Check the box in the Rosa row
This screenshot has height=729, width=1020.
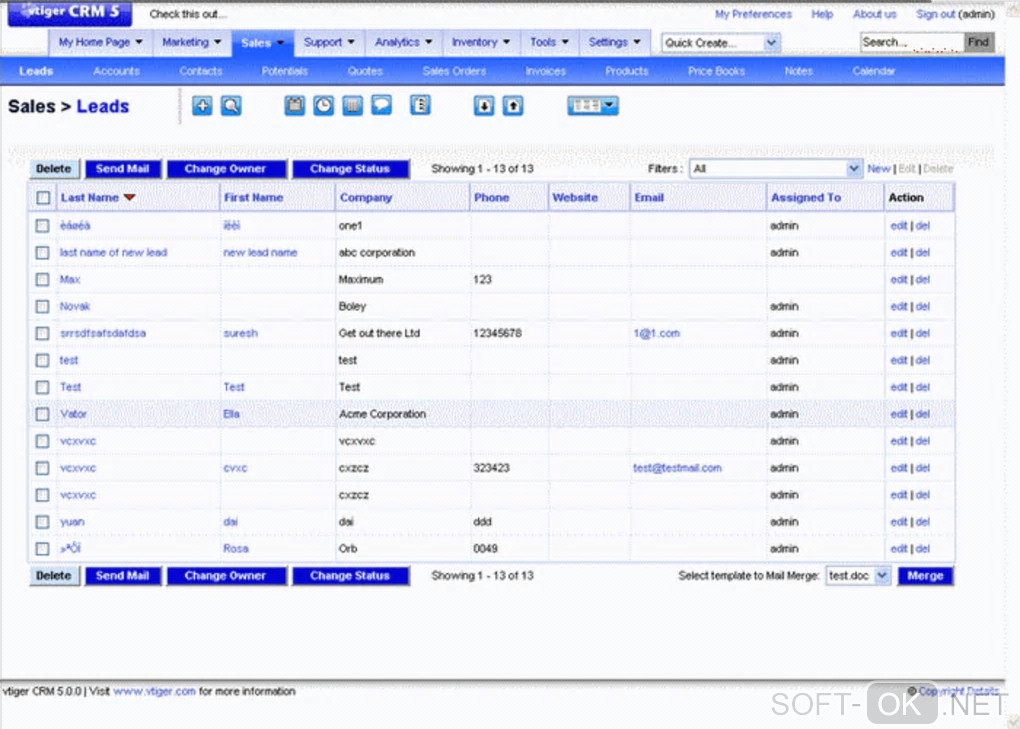[42, 549]
